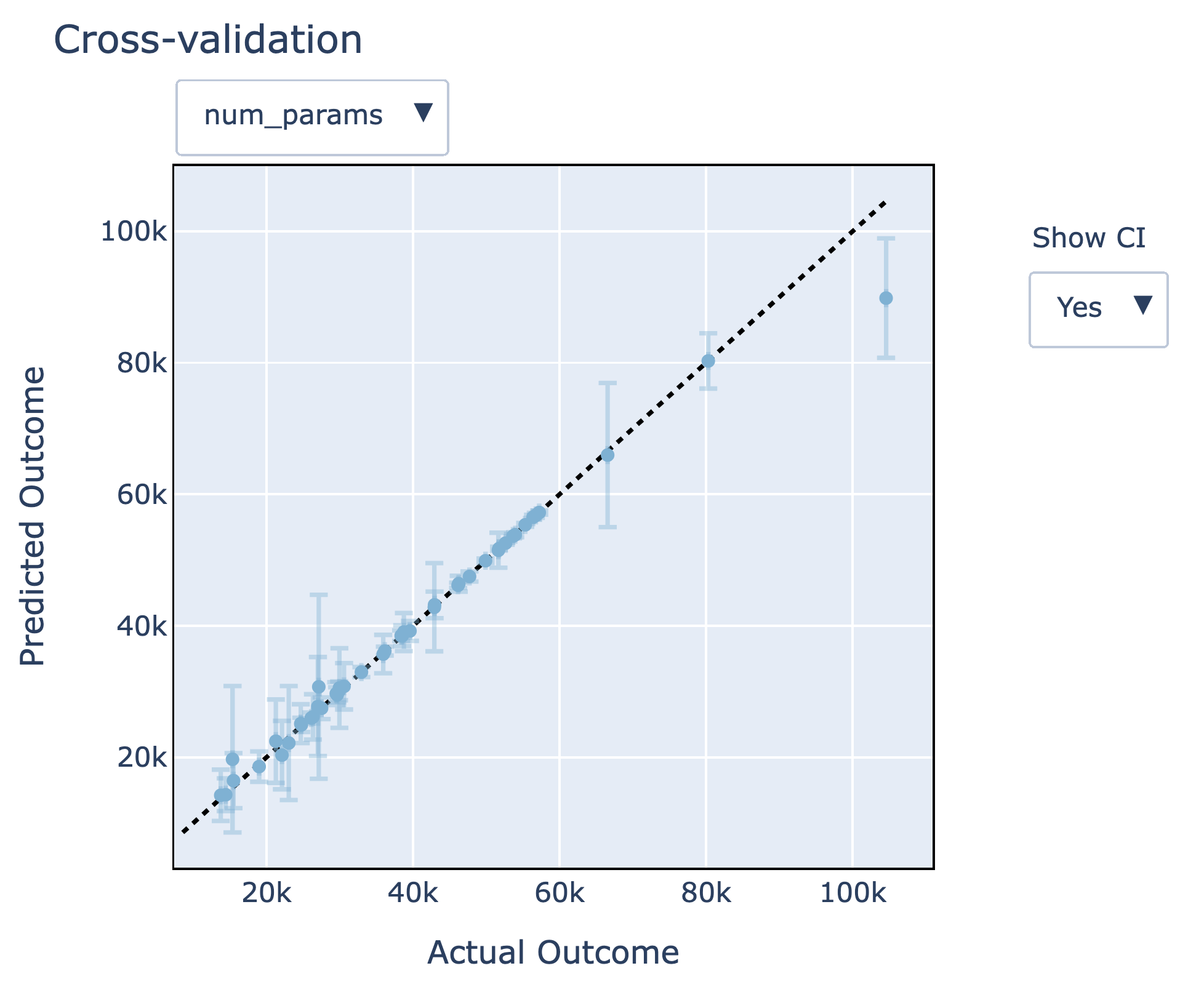1204x1003 pixels.
Task: Click the 40k tick on the x-axis
Action: [413, 893]
